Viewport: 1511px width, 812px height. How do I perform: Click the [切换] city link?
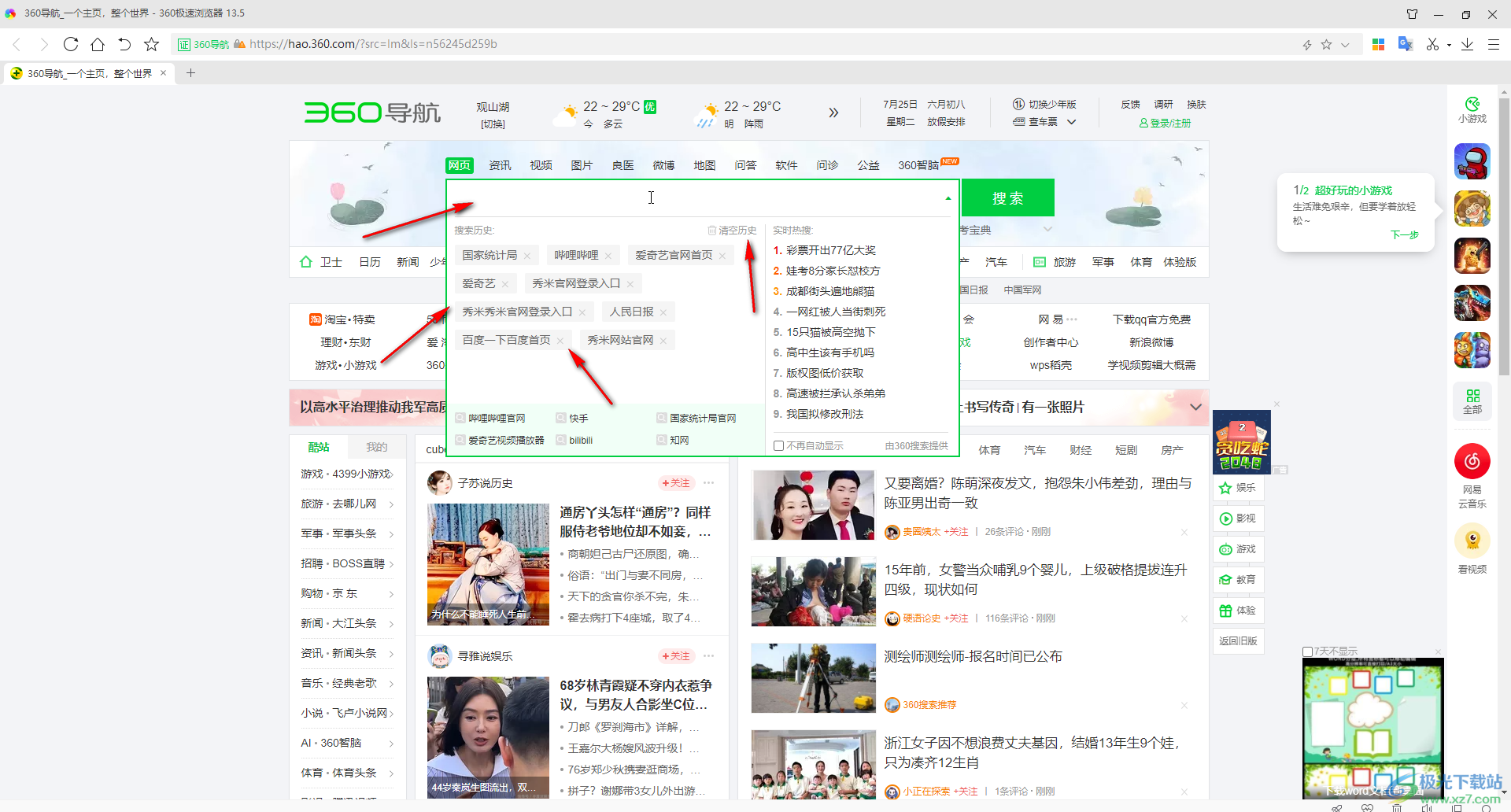tap(493, 124)
